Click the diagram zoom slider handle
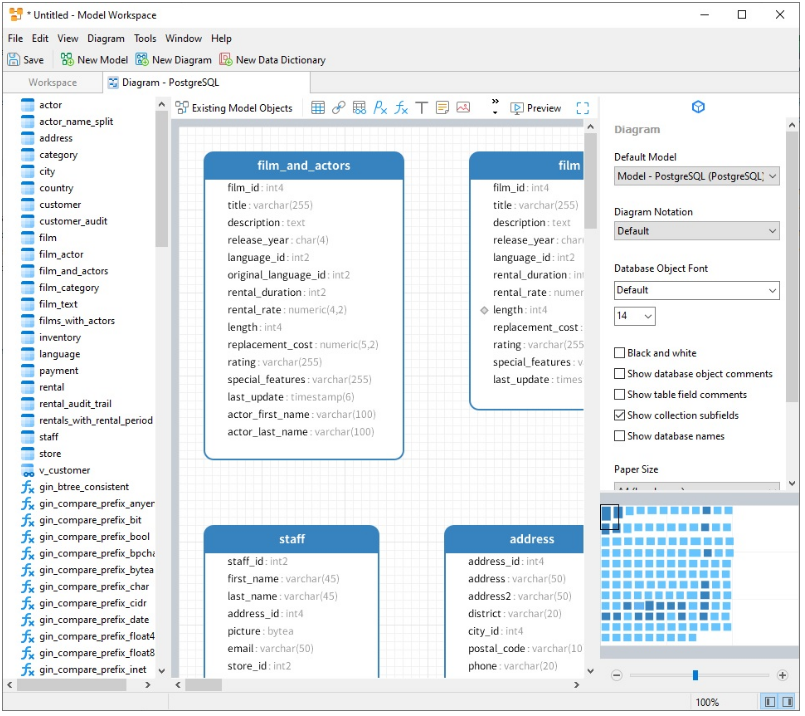Viewport: 805px width, 716px height. pyautogui.click(x=695, y=676)
